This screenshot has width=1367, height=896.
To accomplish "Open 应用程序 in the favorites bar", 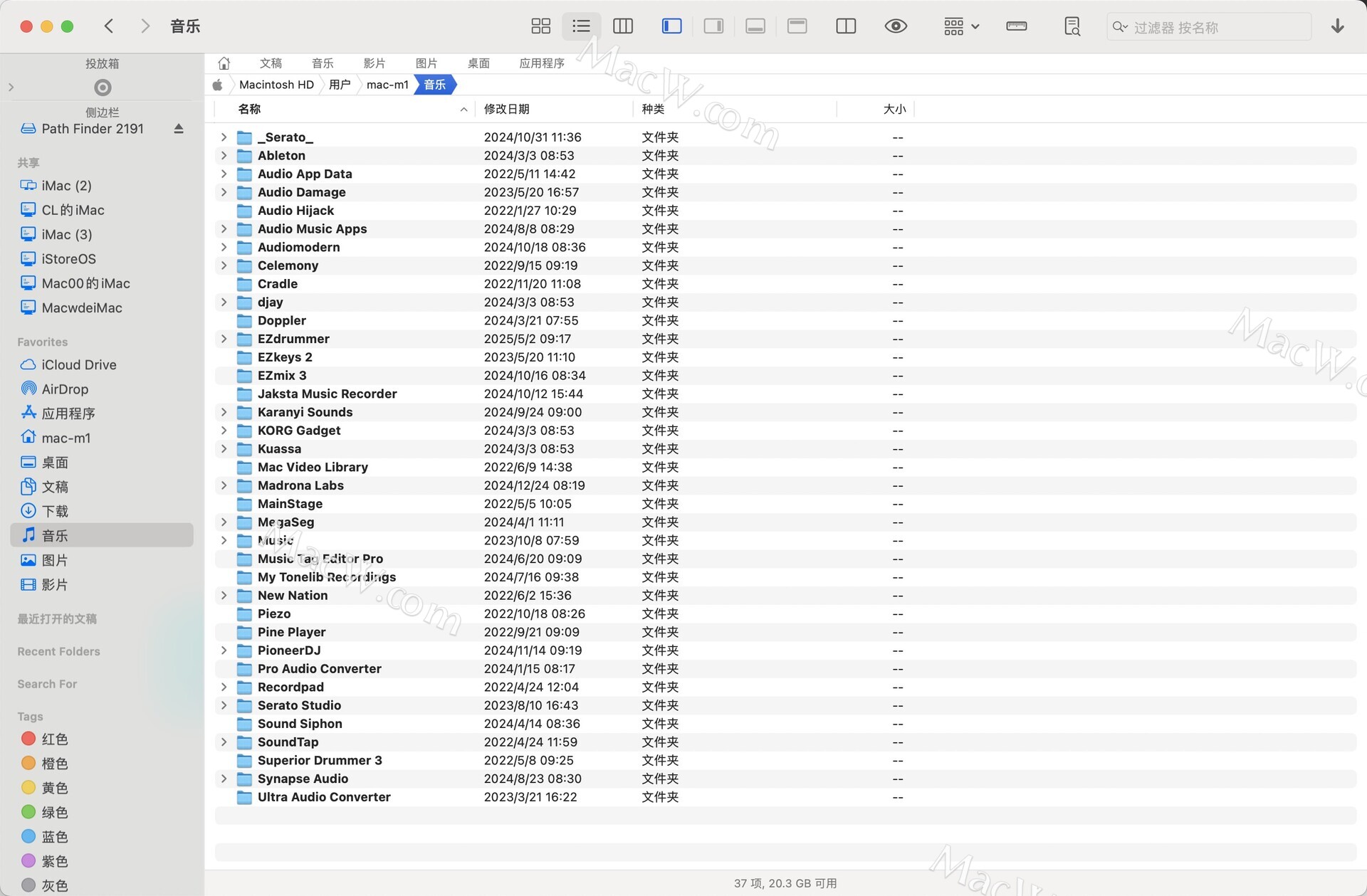I will tap(542, 63).
